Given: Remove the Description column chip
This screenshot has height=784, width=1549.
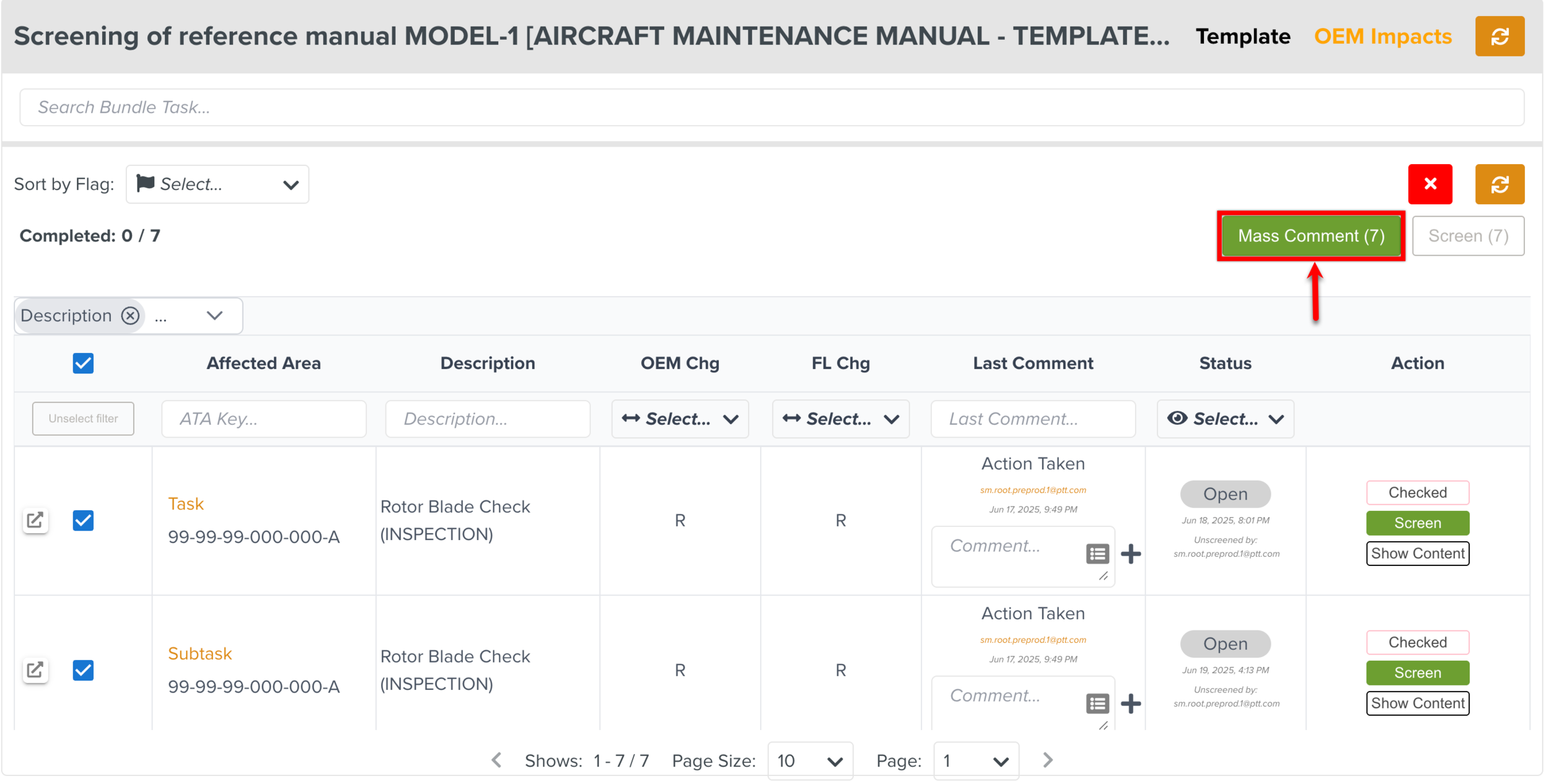Looking at the screenshot, I should (130, 316).
